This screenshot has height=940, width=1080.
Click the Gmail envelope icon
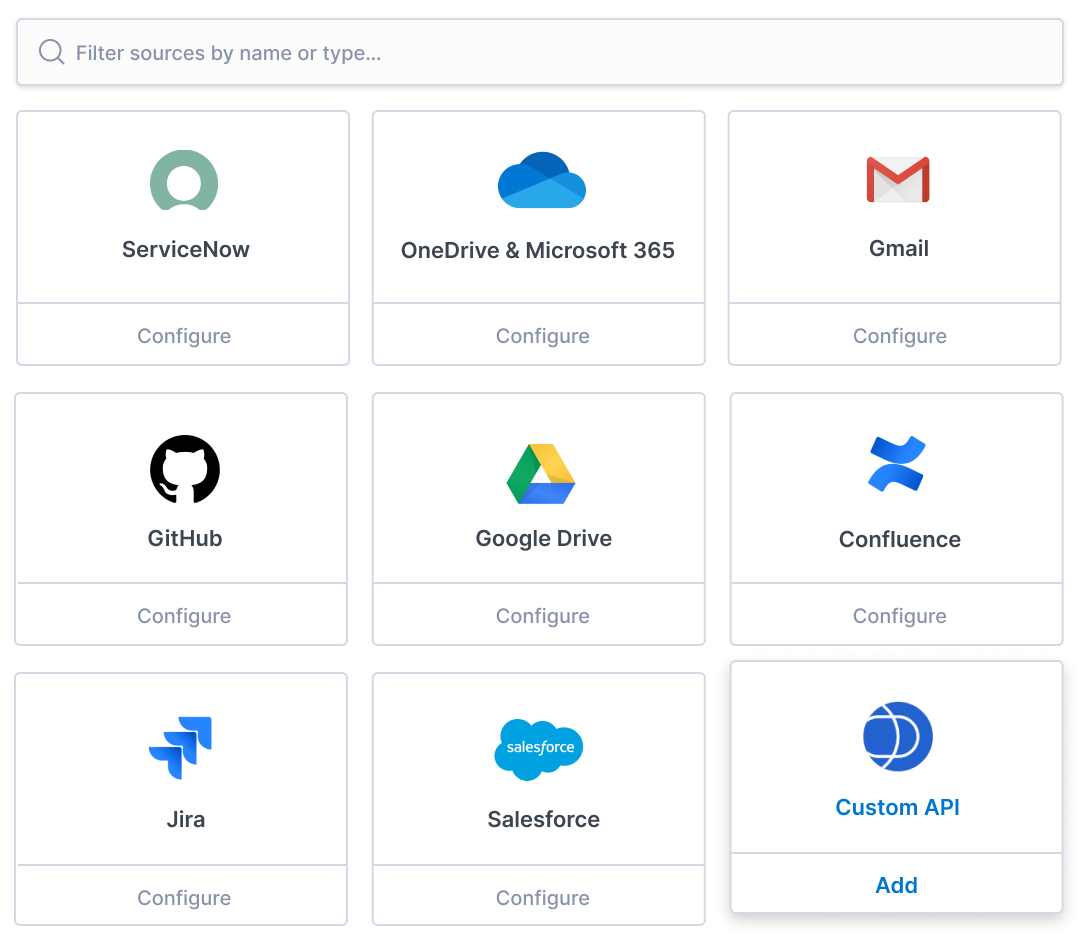(897, 180)
